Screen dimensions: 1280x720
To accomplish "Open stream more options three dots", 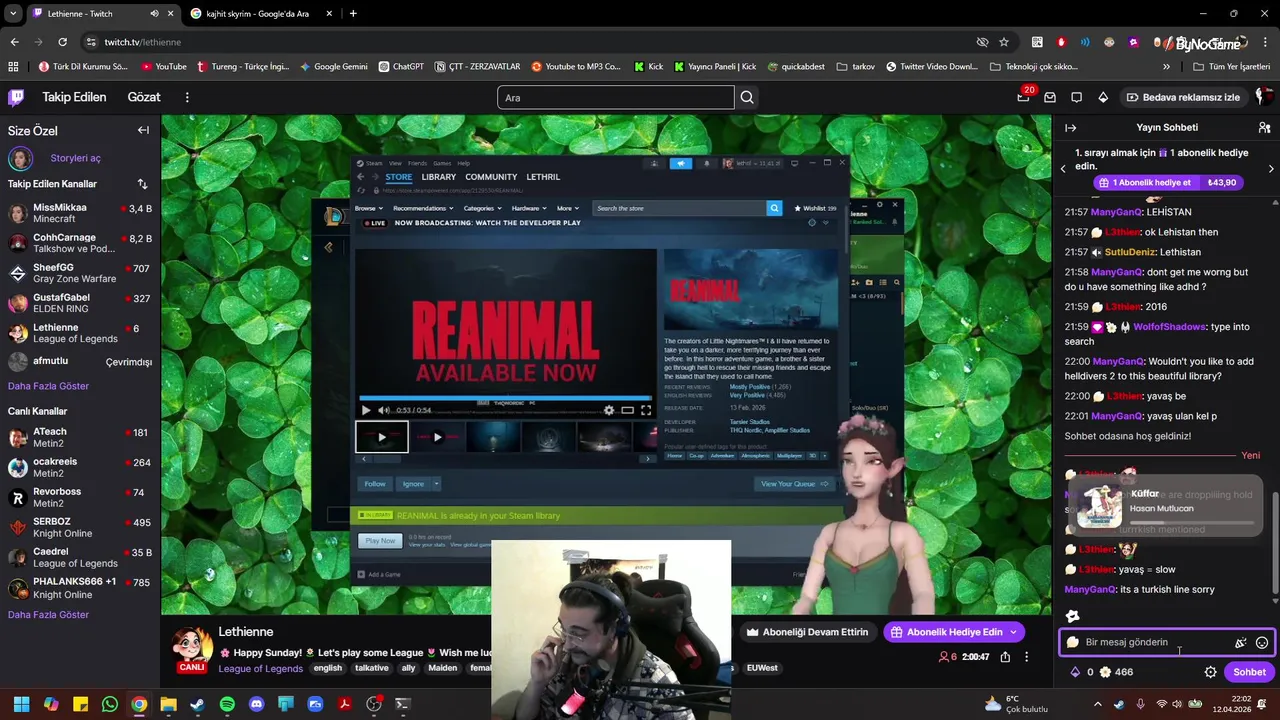I will click(1026, 657).
